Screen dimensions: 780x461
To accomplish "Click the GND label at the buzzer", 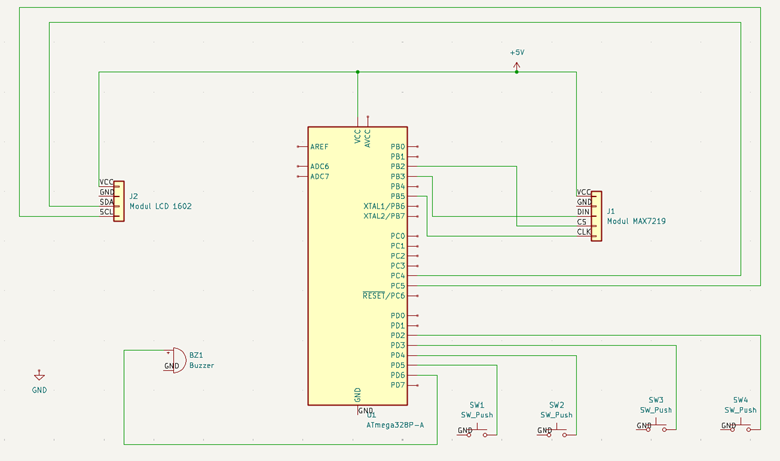I will pos(172,366).
